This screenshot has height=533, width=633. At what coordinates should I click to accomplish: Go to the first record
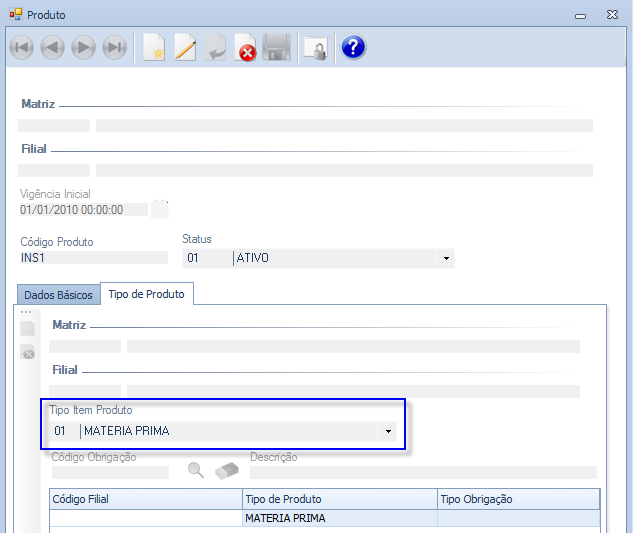pos(21,48)
